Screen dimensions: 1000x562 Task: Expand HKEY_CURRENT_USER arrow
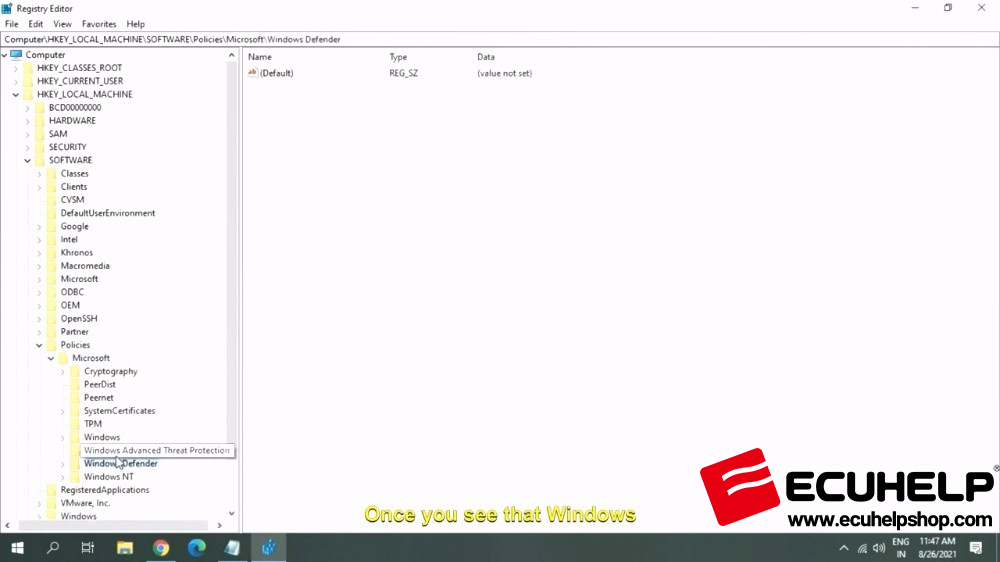16,81
